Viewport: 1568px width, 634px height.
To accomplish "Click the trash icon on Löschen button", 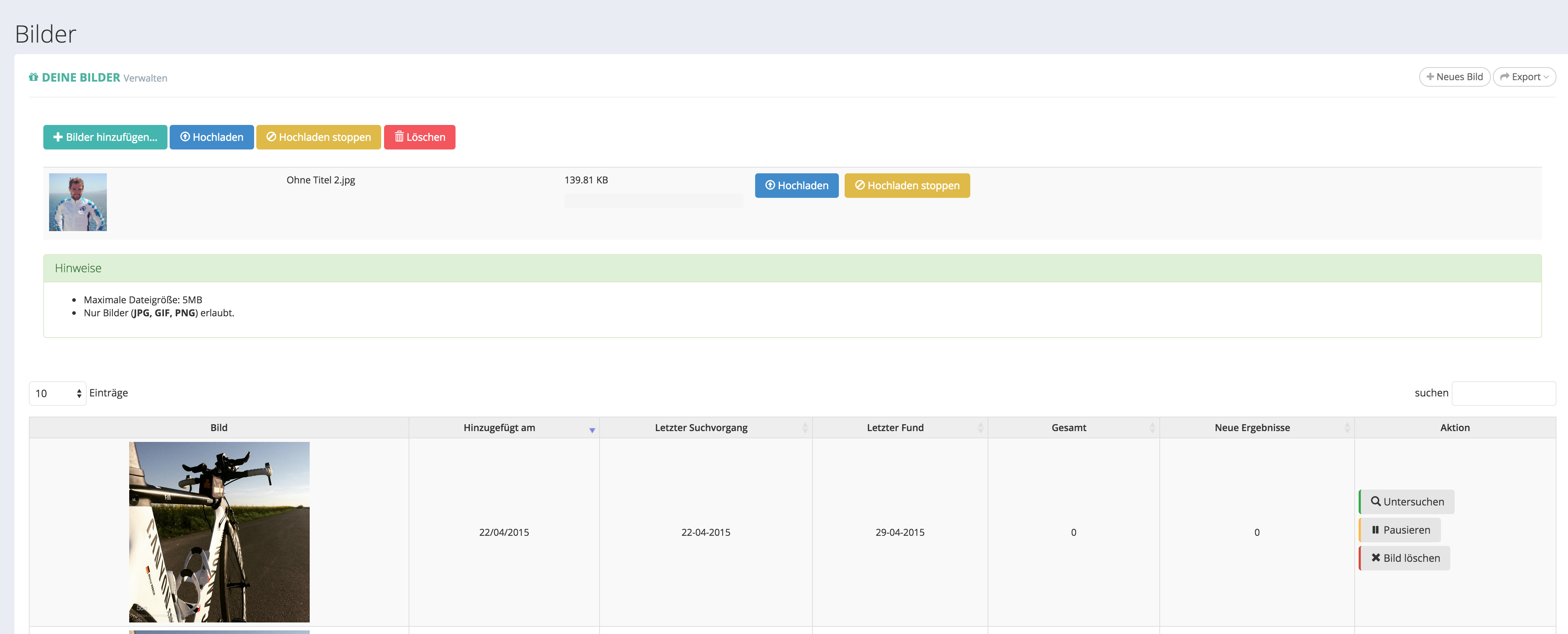I will point(399,136).
